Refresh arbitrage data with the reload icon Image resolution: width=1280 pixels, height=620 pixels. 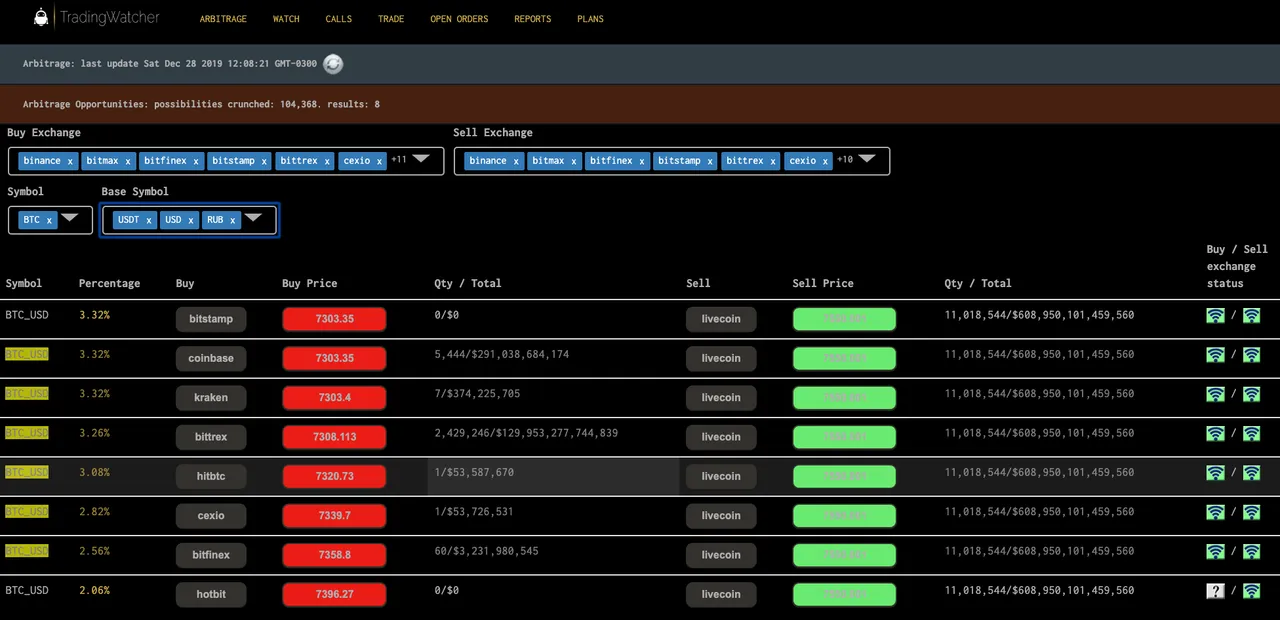[333, 64]
